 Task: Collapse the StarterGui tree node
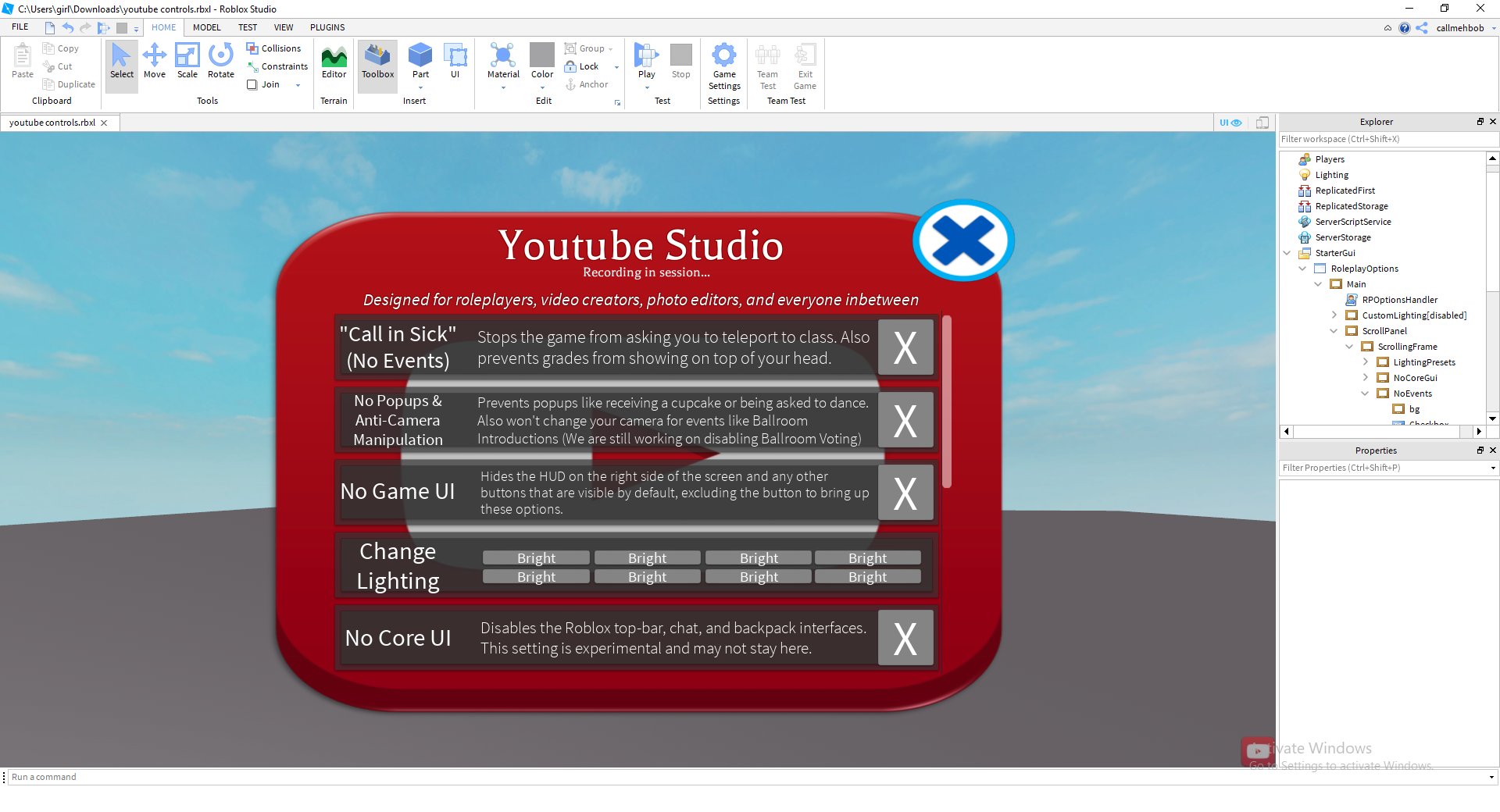pyautogui.click(x=1287, y=253)
